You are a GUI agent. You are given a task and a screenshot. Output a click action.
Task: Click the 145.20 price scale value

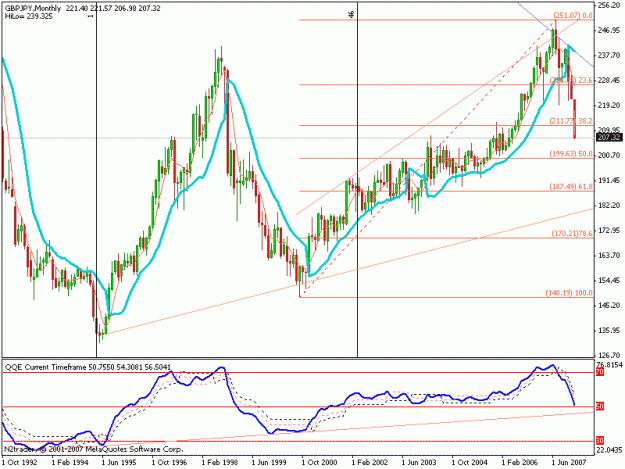[x=609, y=305]
